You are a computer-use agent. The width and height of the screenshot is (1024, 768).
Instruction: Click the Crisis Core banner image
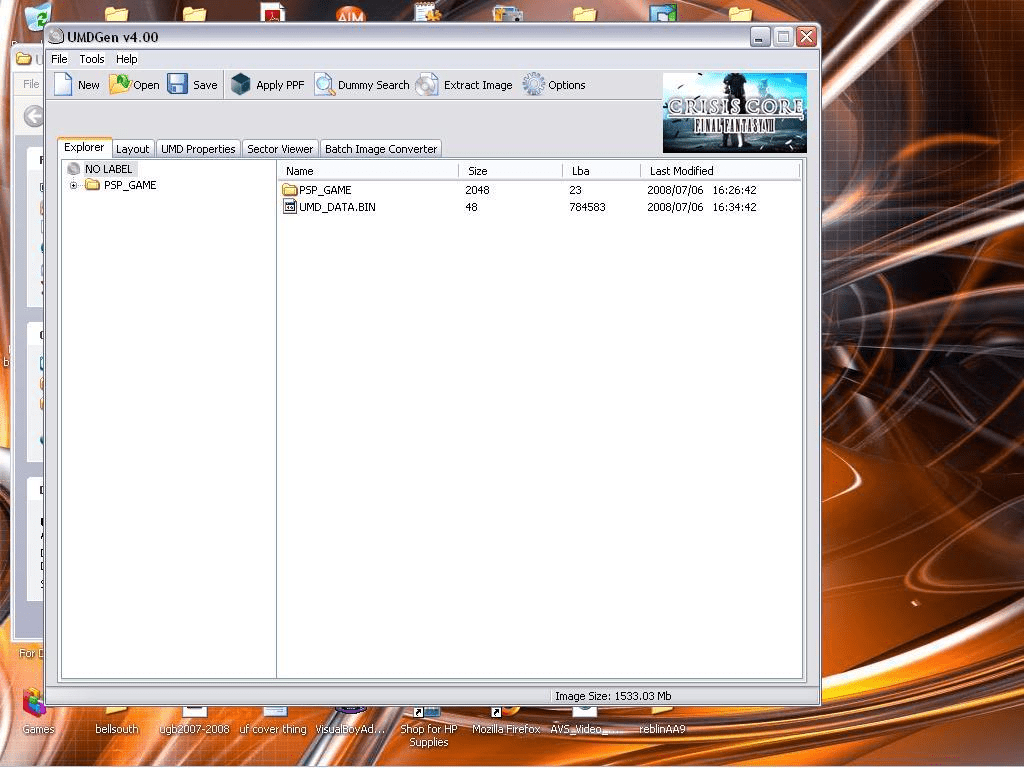point(733,112)
